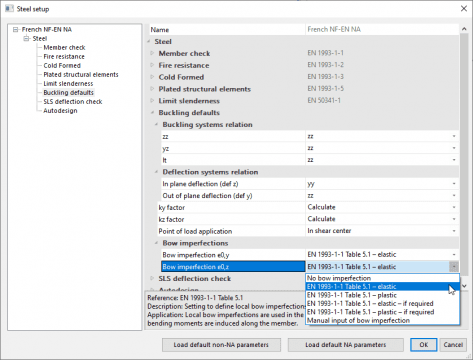The width and height of the screenshot is (473, 360).
Task: Open the yz buckling system dropdown
Action: click(x=454, y=148)
